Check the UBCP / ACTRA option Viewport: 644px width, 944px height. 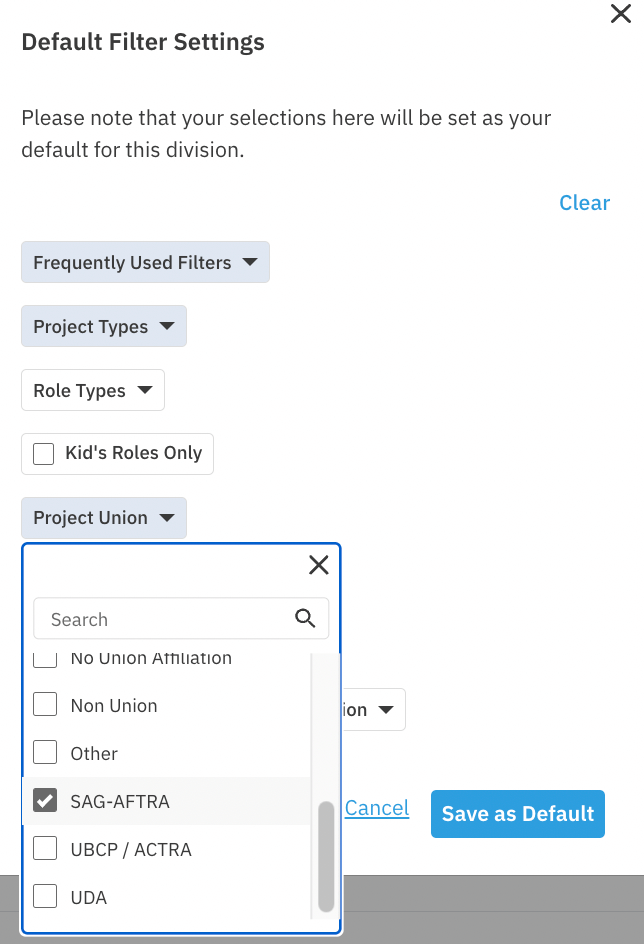pyautogui.click(x=45, y=848)
